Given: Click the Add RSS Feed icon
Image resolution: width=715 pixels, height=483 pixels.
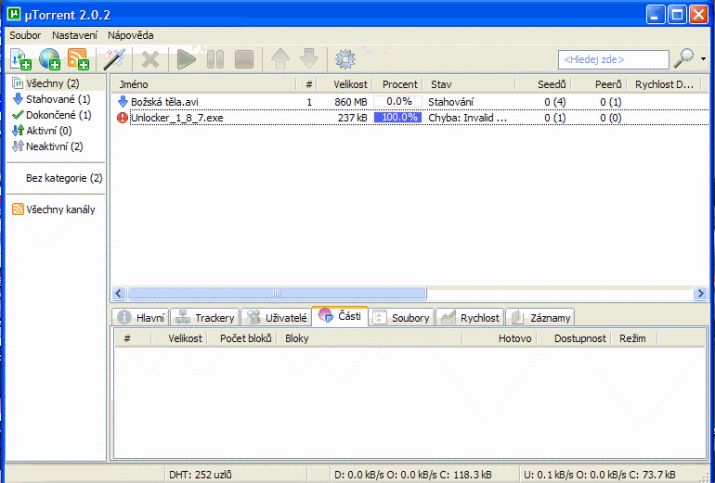Looking at the screenshot, I should [x=78, y=59].
